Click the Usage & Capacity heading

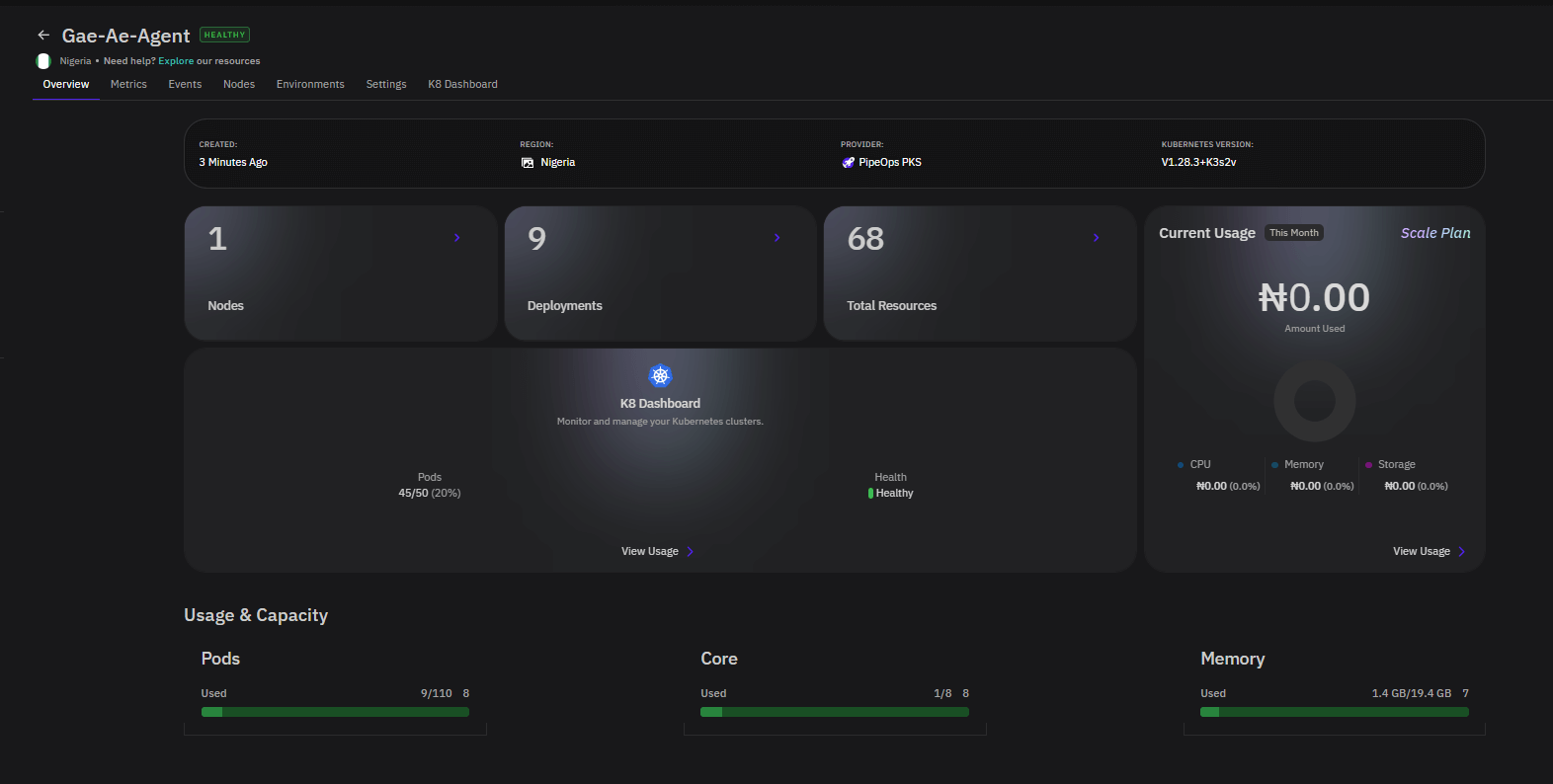256,616
